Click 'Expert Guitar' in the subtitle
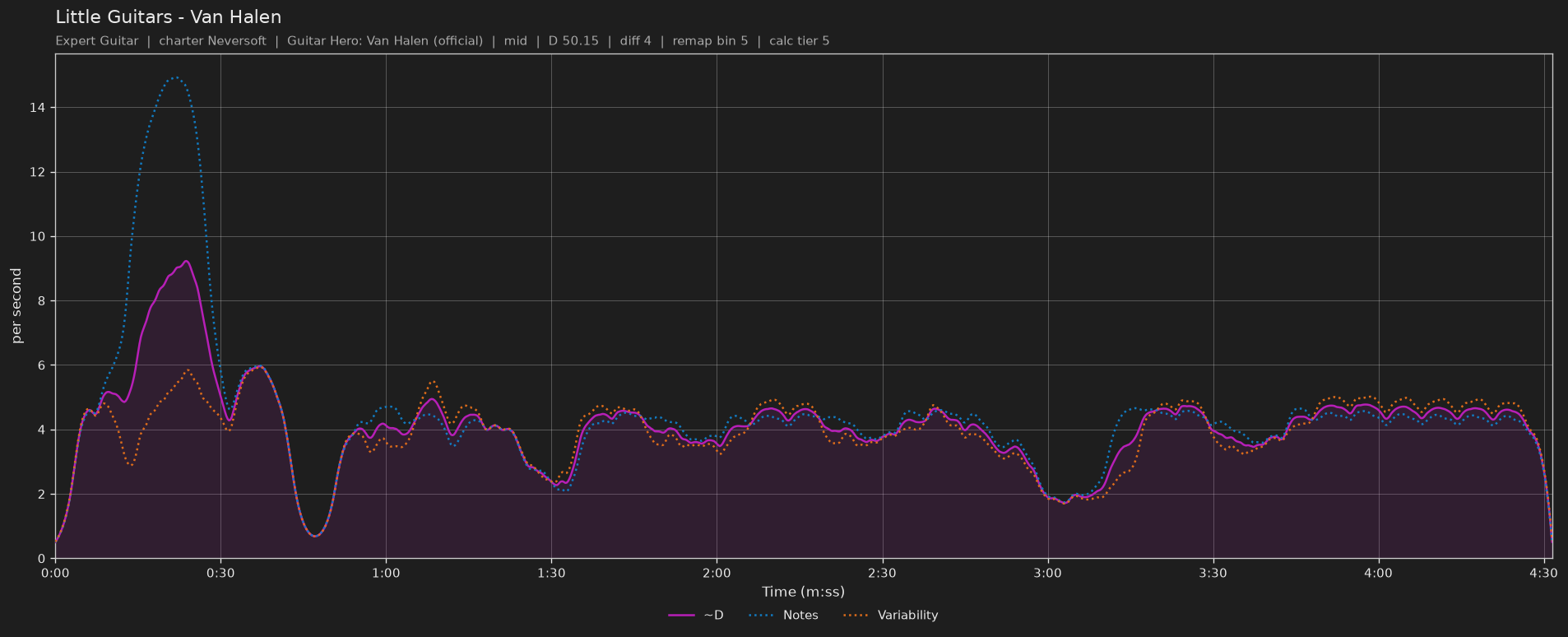 97,40
